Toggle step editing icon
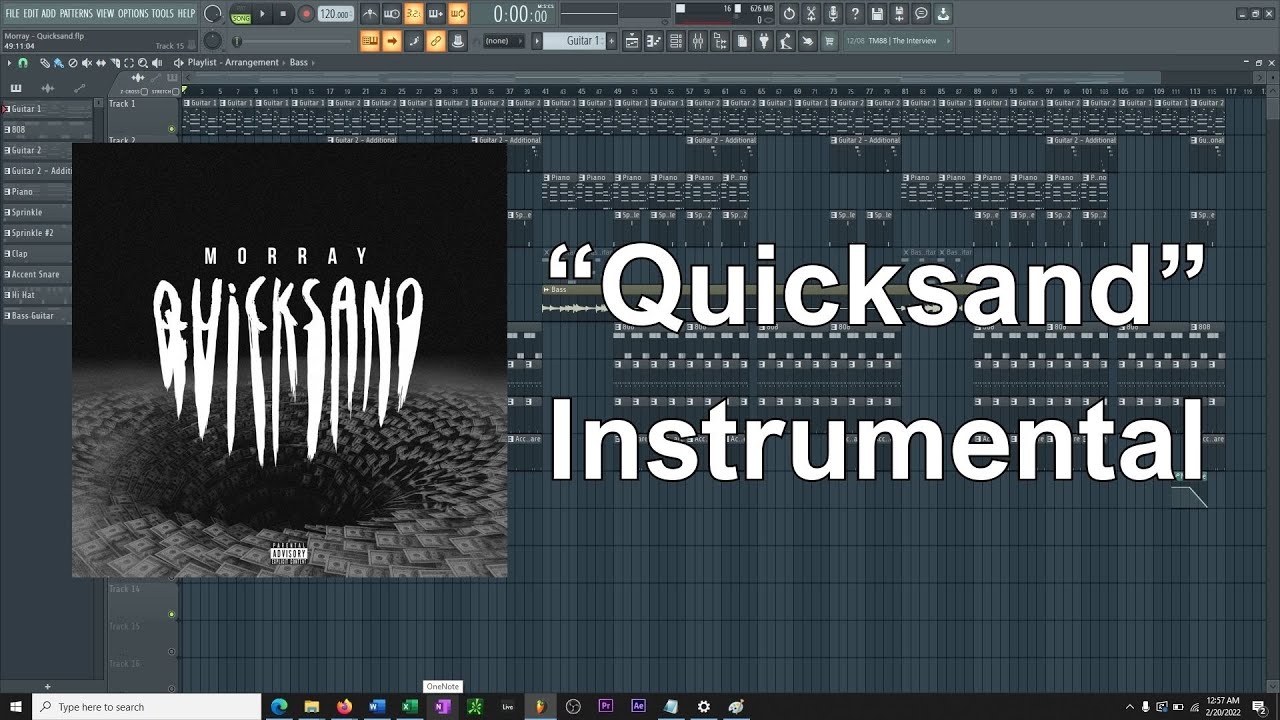The width and height of the screenshot is (1280, 720). tap(413, 41)
